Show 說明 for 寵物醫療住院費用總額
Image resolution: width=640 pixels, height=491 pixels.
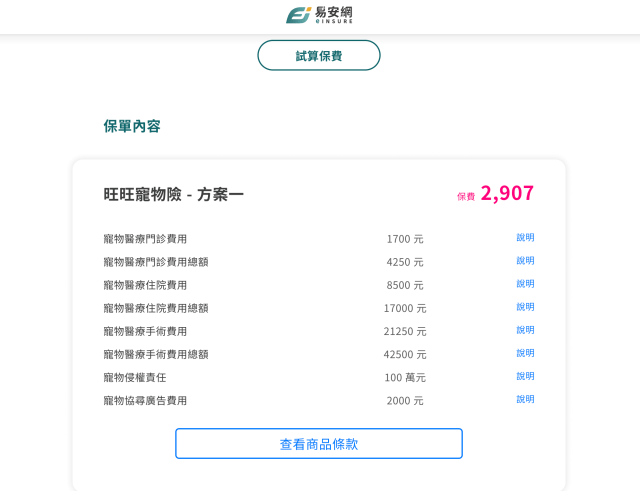(525, 307)
